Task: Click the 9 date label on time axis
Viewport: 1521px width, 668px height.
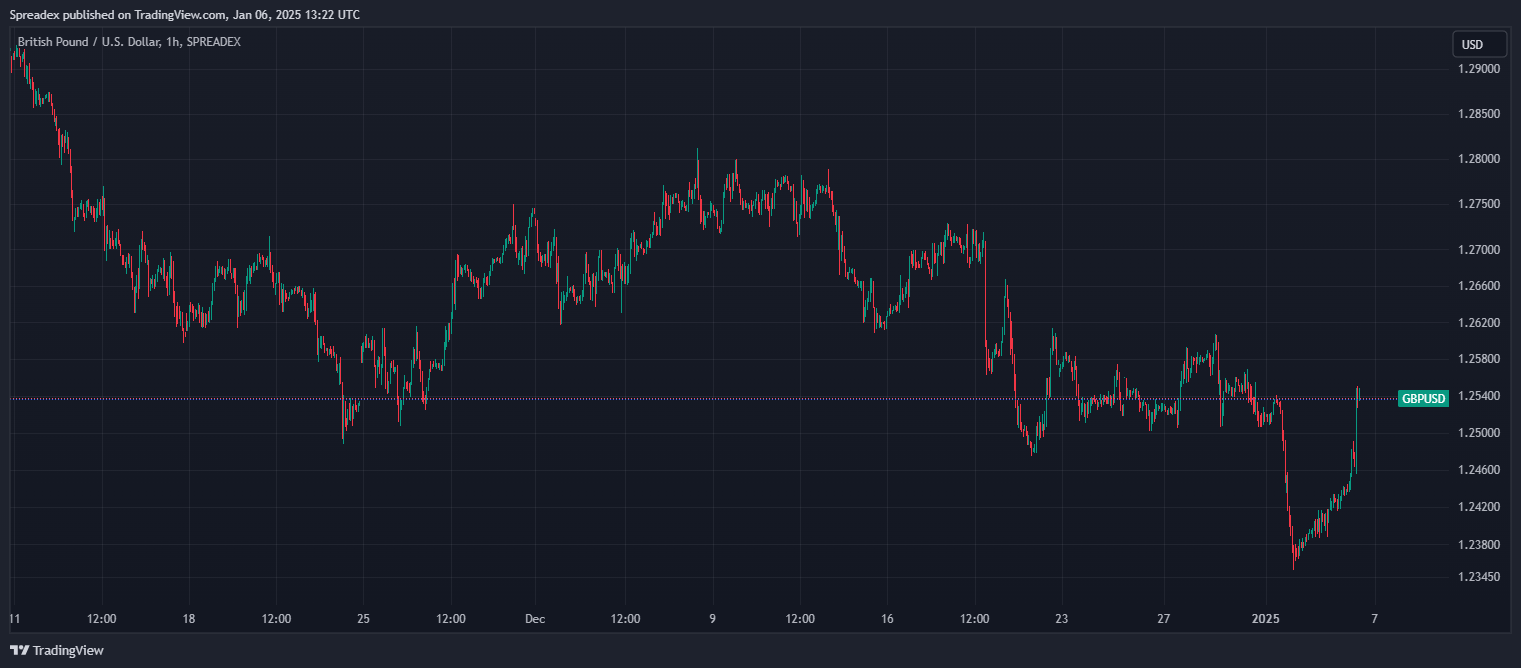Action: point(713,619)
